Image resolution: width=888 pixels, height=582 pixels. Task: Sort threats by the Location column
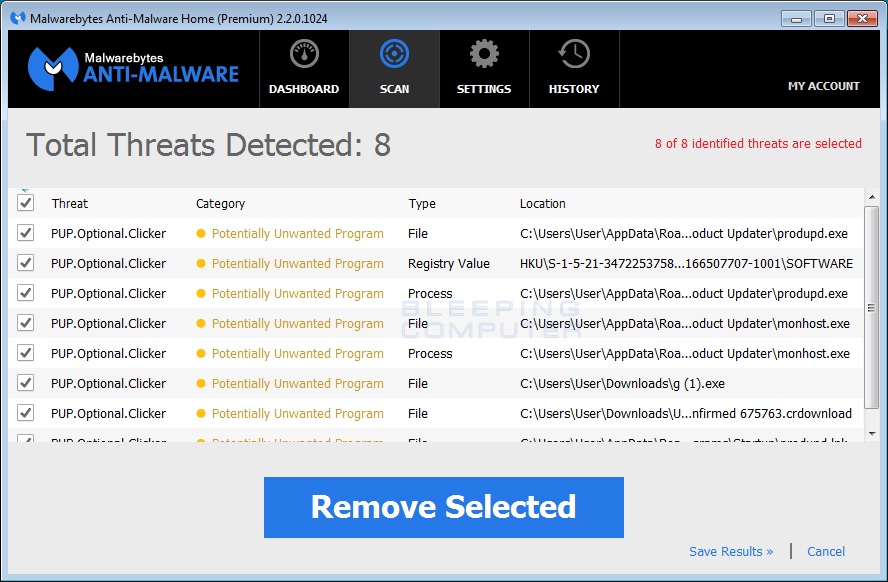[x=543, y=203]
